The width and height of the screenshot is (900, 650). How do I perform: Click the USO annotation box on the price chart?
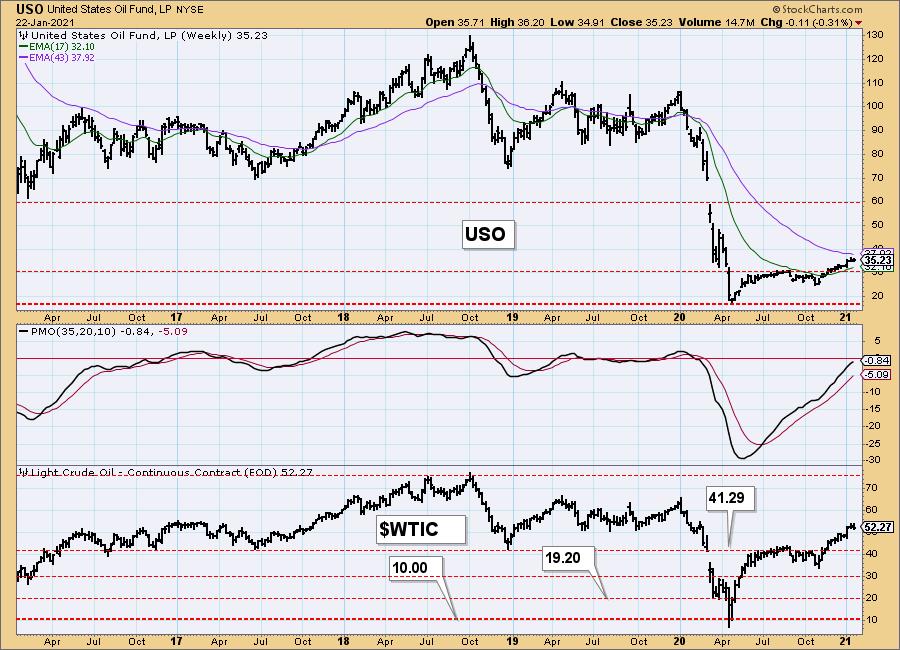click(x=486, y=234)
